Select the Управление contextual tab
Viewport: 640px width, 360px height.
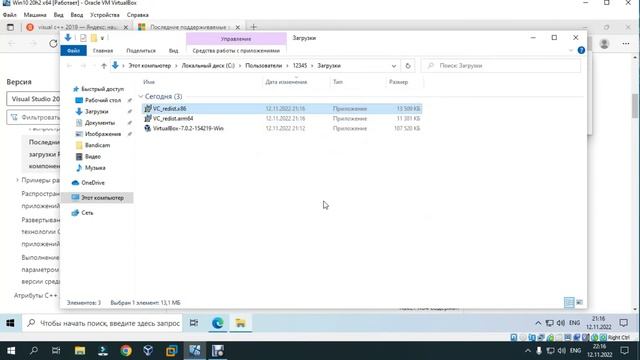click(x=236, y=39)
